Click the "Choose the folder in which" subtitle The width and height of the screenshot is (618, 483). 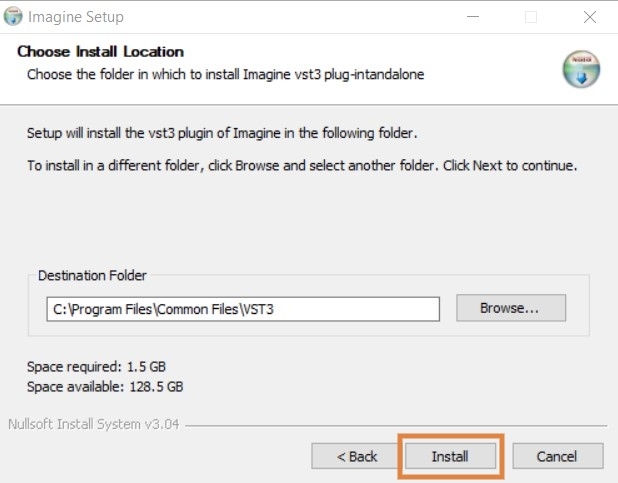[x=225, y=74]
